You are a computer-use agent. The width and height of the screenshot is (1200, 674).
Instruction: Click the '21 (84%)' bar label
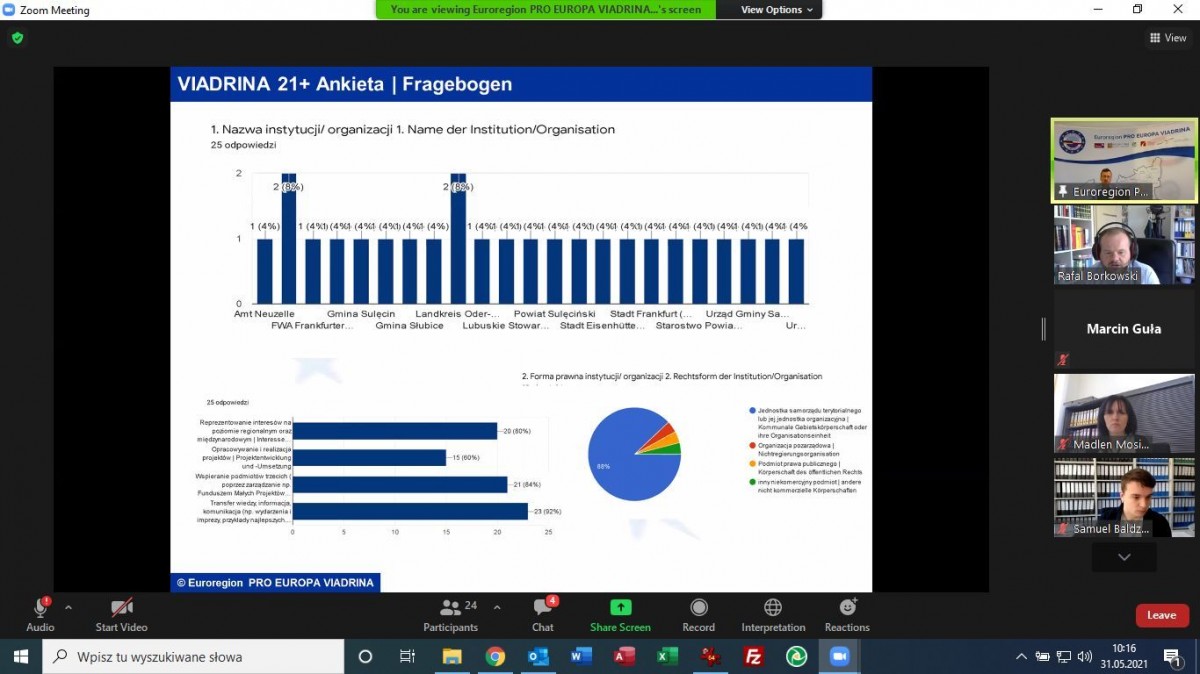coord(526,484)
